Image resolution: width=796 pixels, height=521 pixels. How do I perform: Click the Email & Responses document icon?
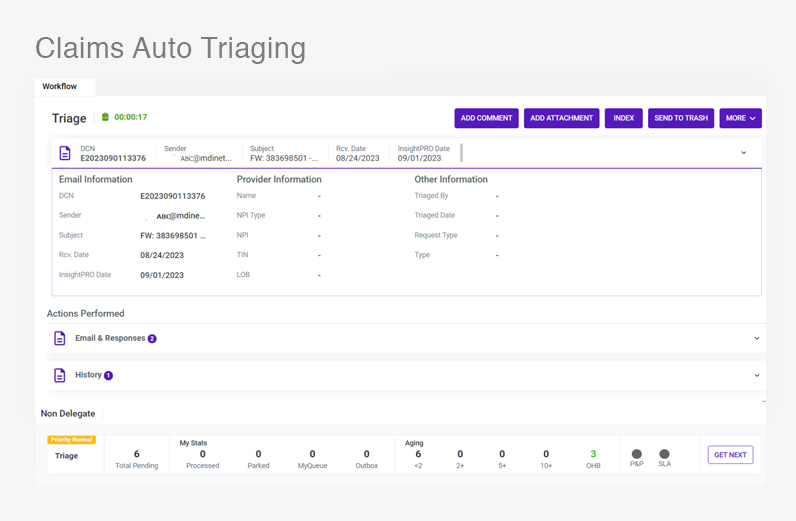59,338
